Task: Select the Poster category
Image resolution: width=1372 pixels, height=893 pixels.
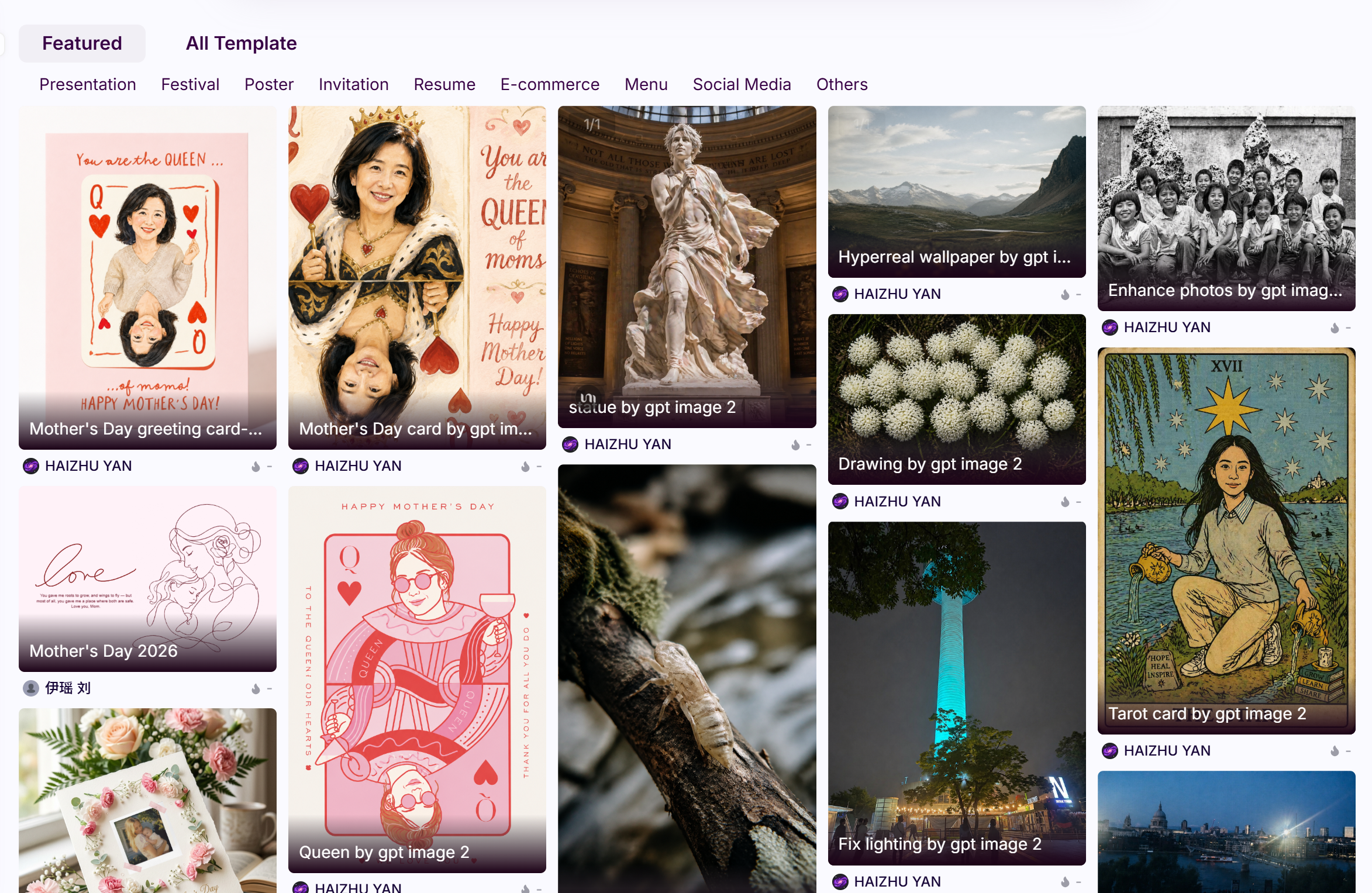Action: (x=269, y=84)
